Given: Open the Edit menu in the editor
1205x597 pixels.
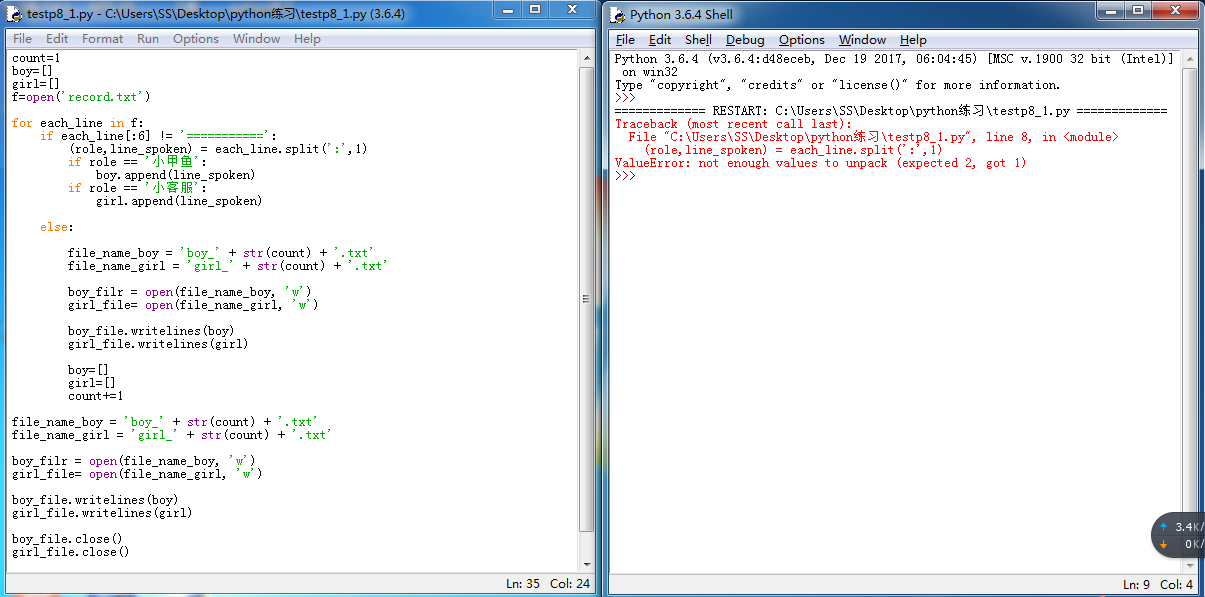Looking at the screenshot, I should [x=57, y=38].
